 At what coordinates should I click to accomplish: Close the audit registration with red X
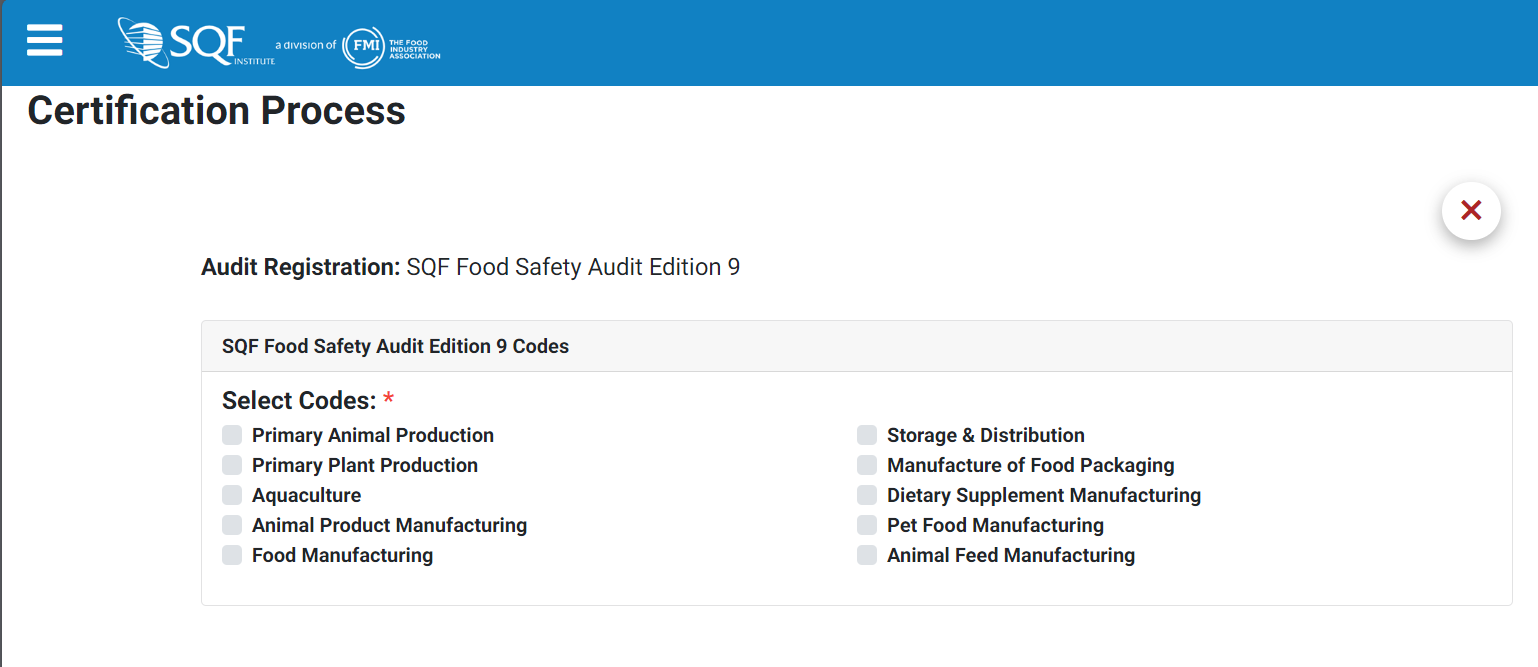coord(1470,211)
